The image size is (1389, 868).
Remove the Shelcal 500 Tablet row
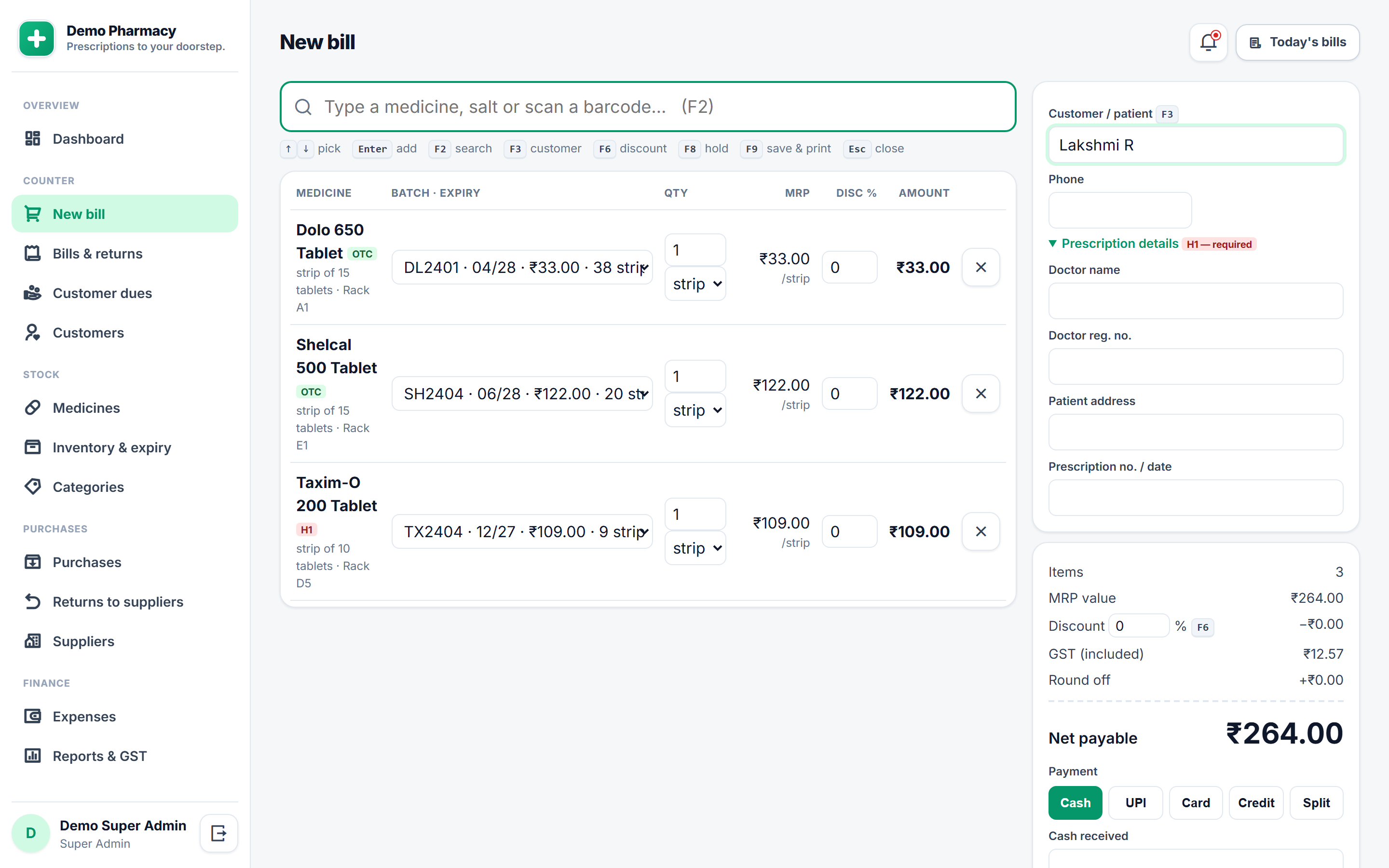(981, 393)
